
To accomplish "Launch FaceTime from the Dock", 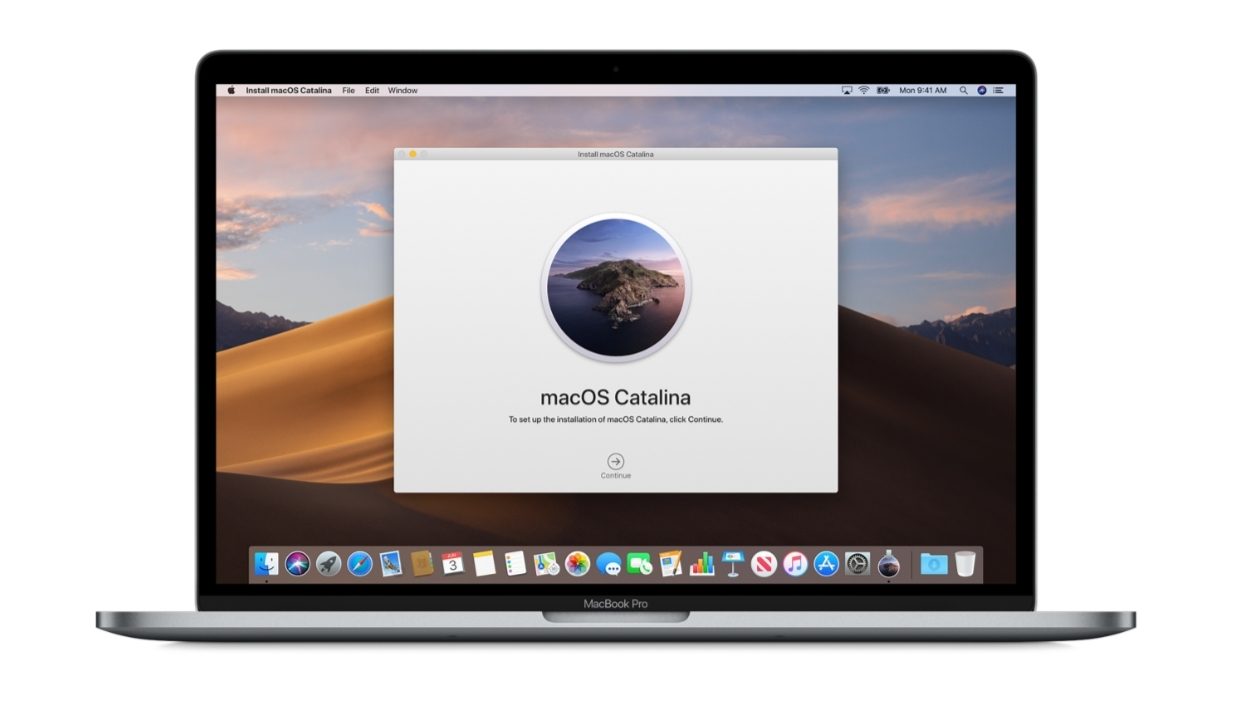I will [x=639, y=564].
